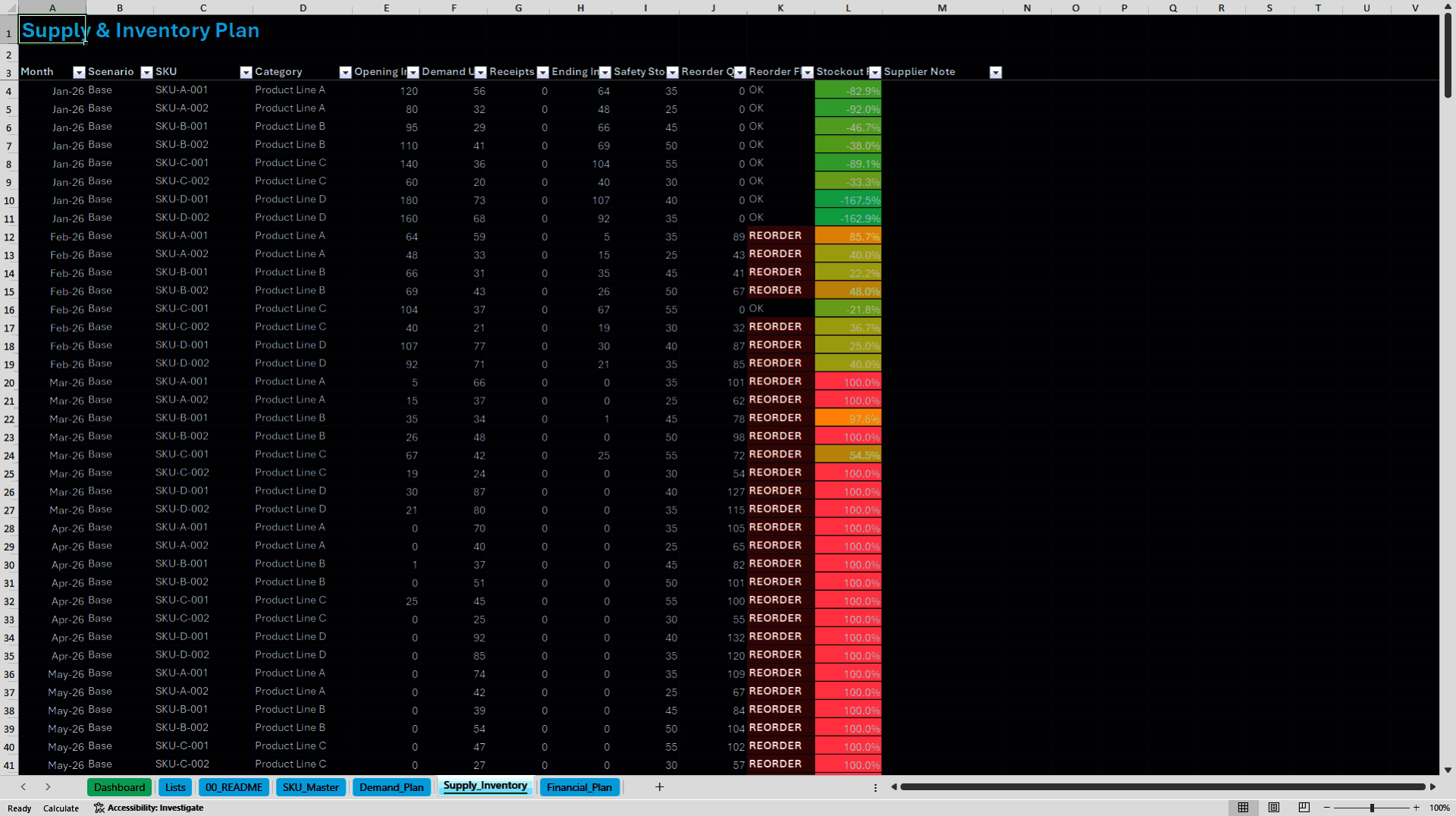Open the 00_README sheet tab
Image resolution: width=1456 pixels, height=816 pixels.
click(234, 787)
